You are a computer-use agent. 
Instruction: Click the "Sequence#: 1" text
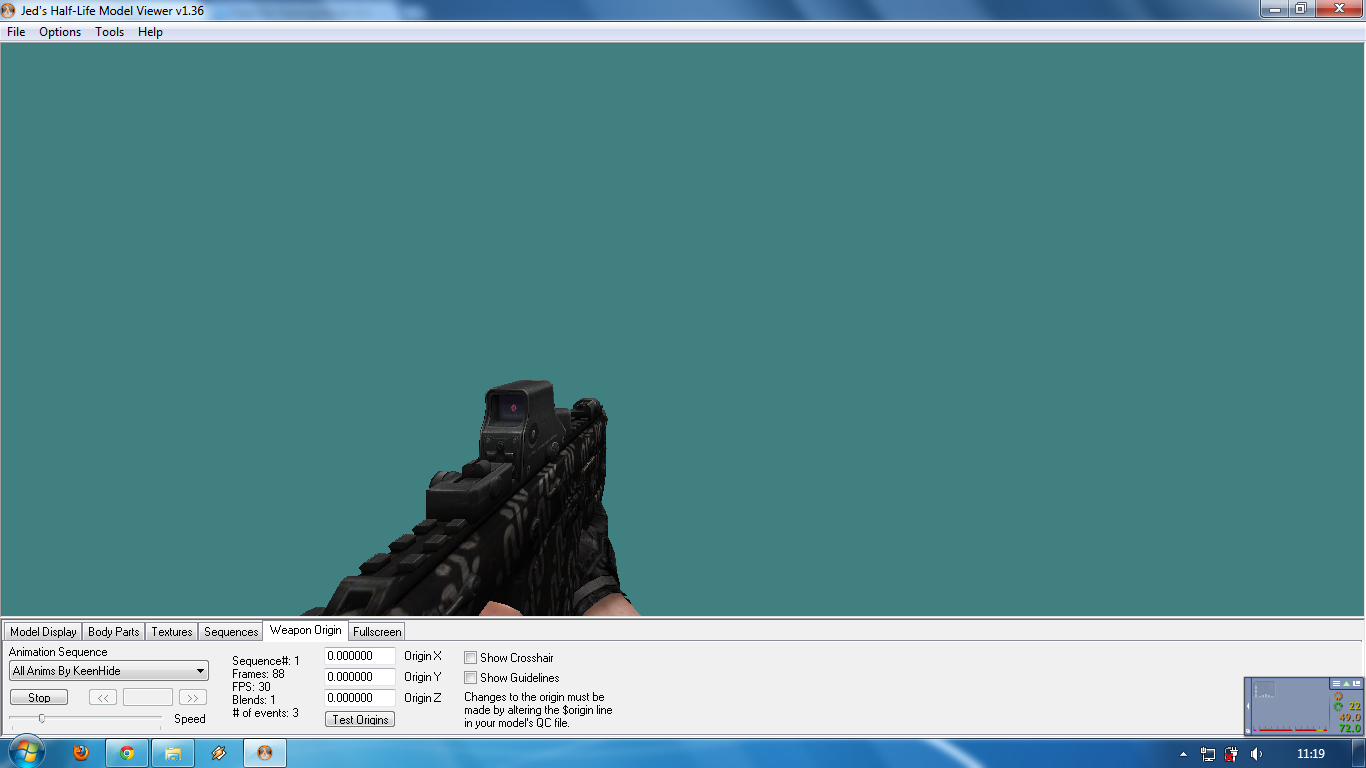(x=266, y=661)
